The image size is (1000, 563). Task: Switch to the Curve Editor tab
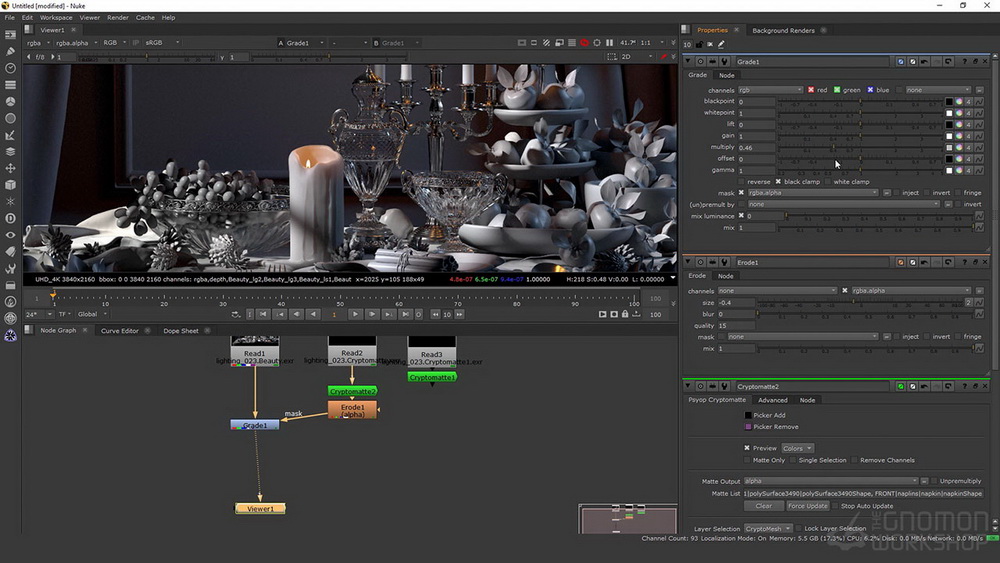(x=120, y=331)
